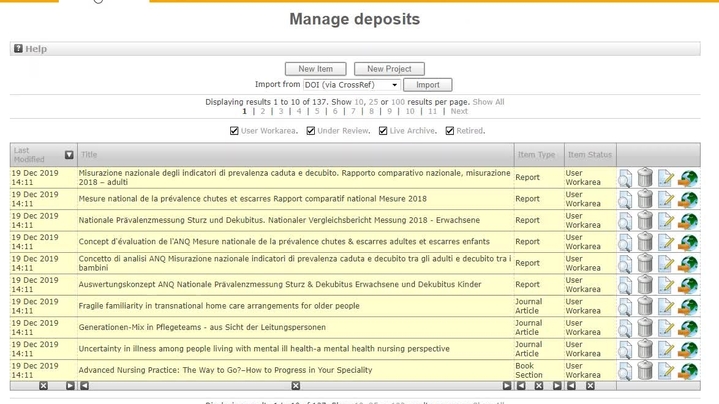The height and width of the screenshot is (404, 719).
Task: Delete the Mesure national de la prévalence item
Action: pyautogui.click(x=645, y=199)
